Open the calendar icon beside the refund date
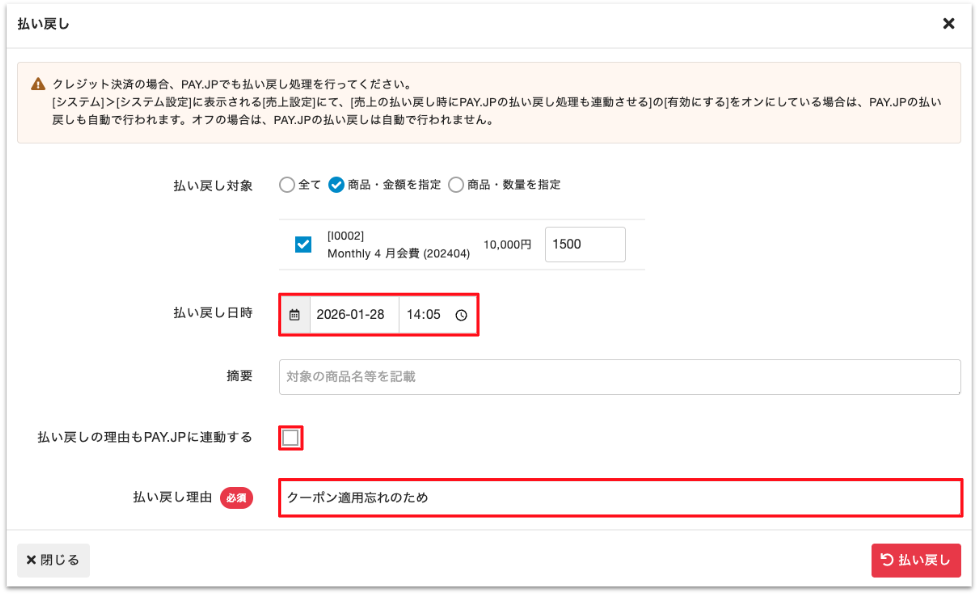The height and width of the screenshot is (594, 979). click(294, 314)
